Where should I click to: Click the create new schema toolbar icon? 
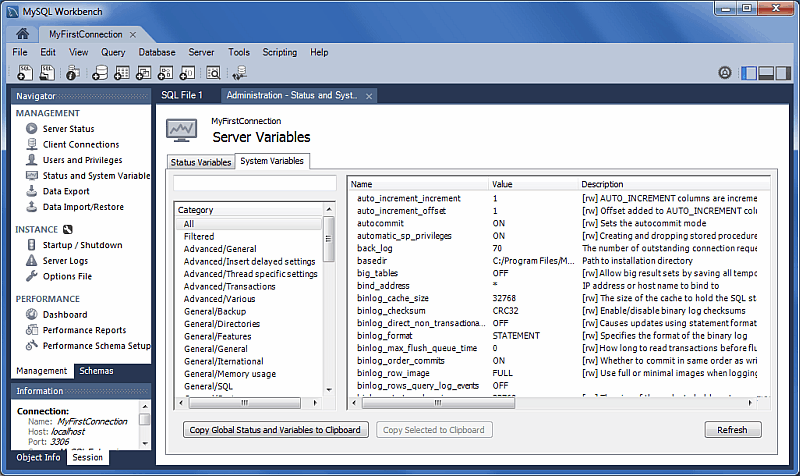pos(99,73)
